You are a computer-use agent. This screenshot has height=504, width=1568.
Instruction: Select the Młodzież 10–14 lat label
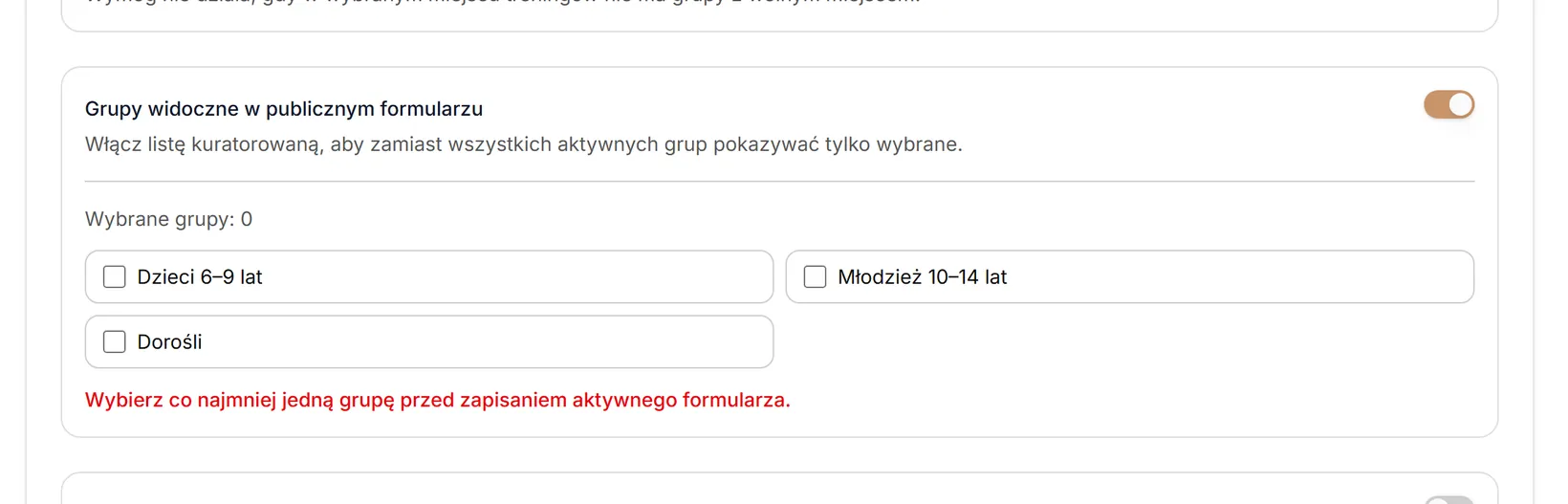[923, 276]
